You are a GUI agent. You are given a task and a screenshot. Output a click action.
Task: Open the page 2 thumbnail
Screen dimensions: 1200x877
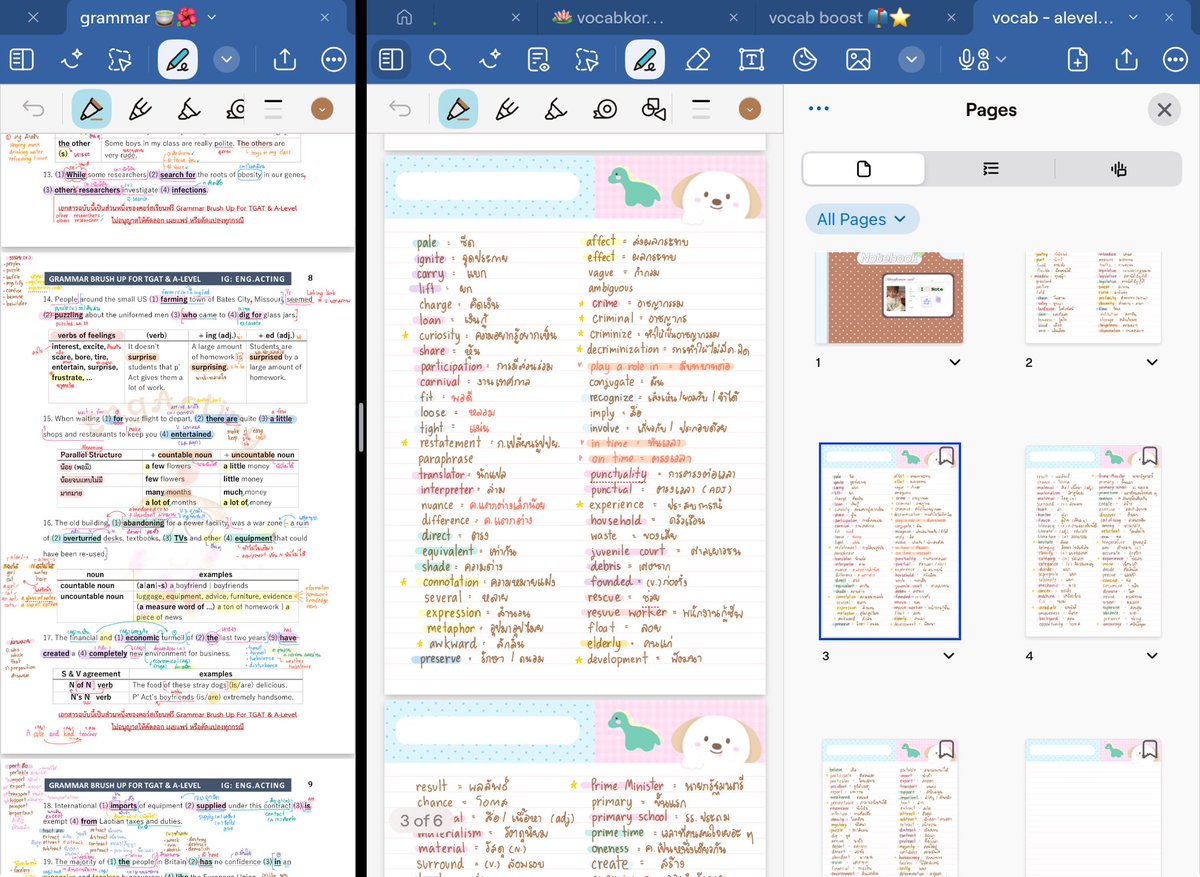(1093, 297)
